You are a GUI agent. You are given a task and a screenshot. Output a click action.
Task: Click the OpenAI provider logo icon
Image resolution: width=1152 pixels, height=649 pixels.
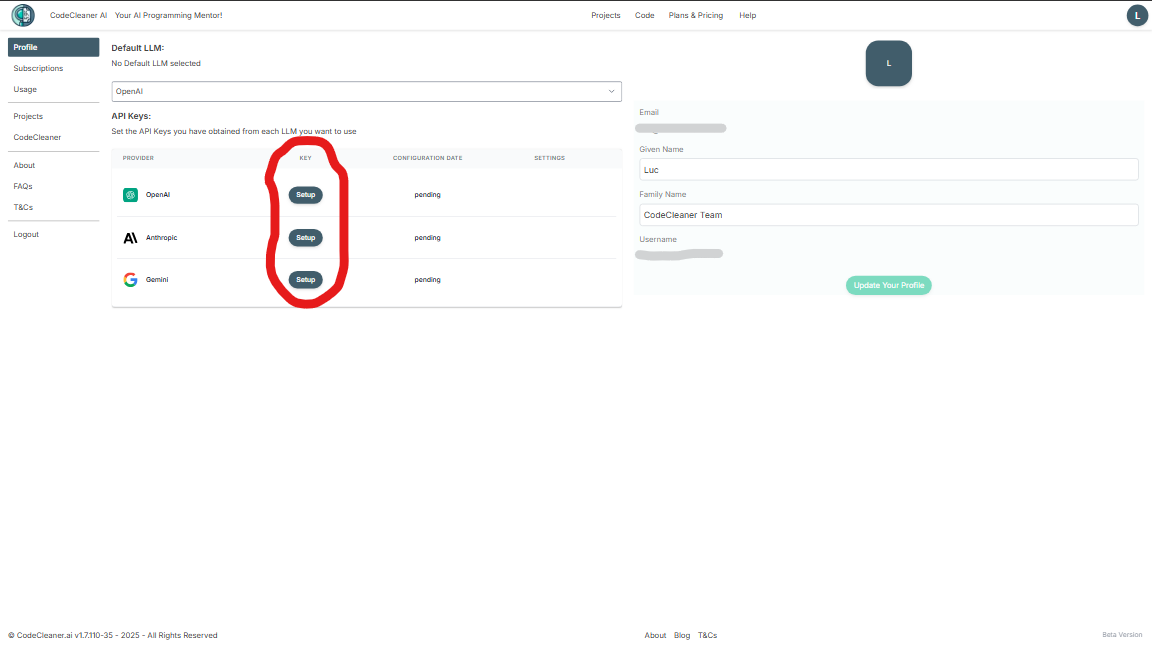pos(130,195)
